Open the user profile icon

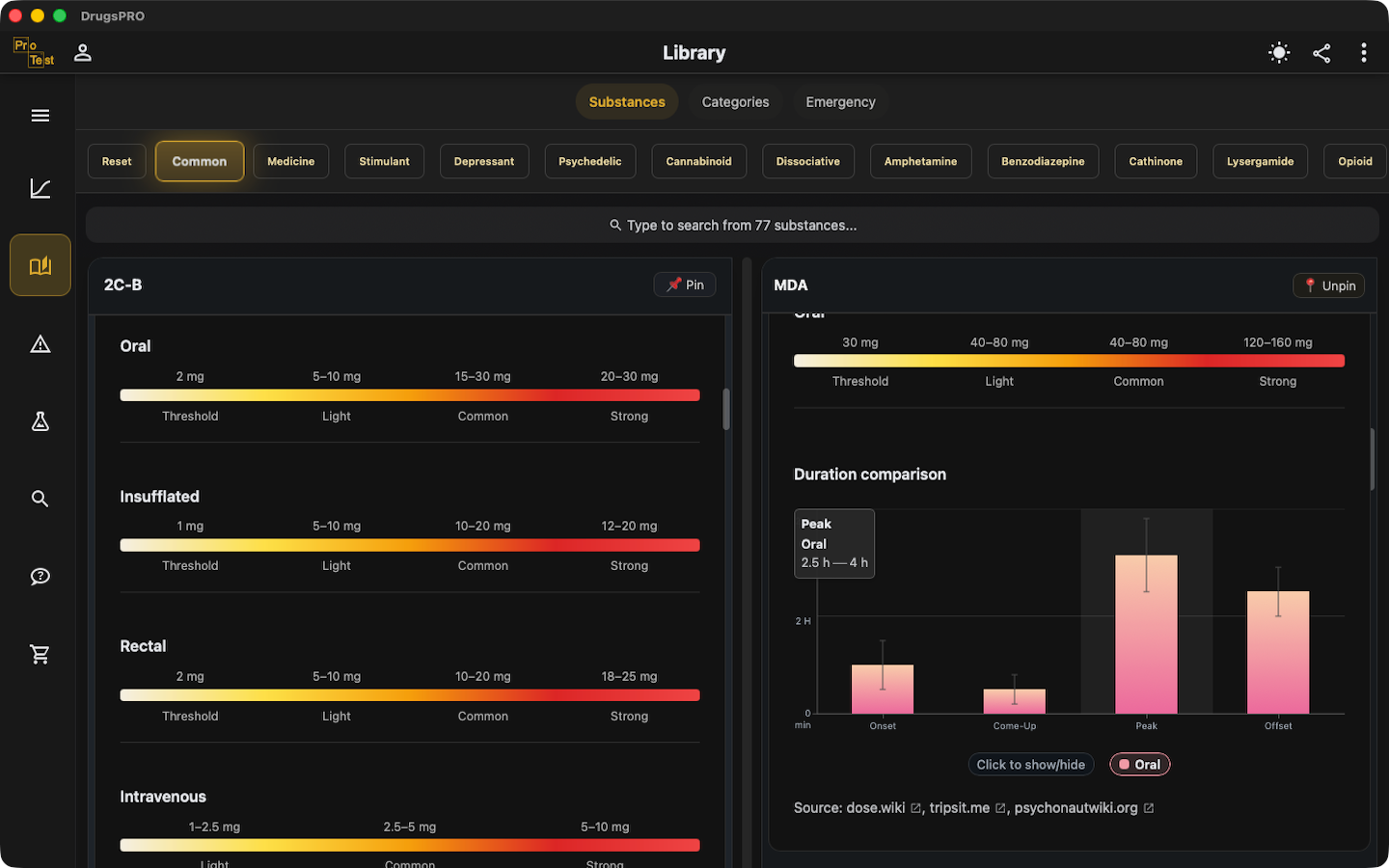click(83, 53)
